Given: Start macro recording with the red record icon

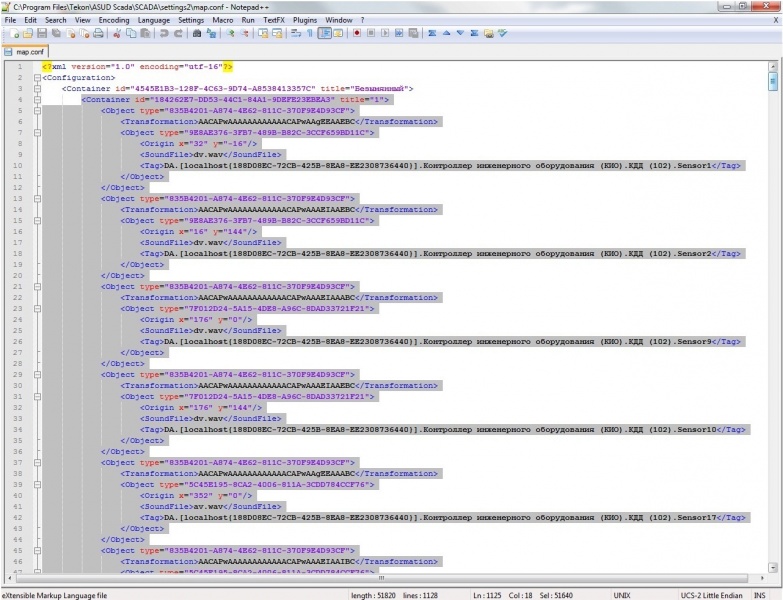Looking at the screenshot, I should [356, 33].
